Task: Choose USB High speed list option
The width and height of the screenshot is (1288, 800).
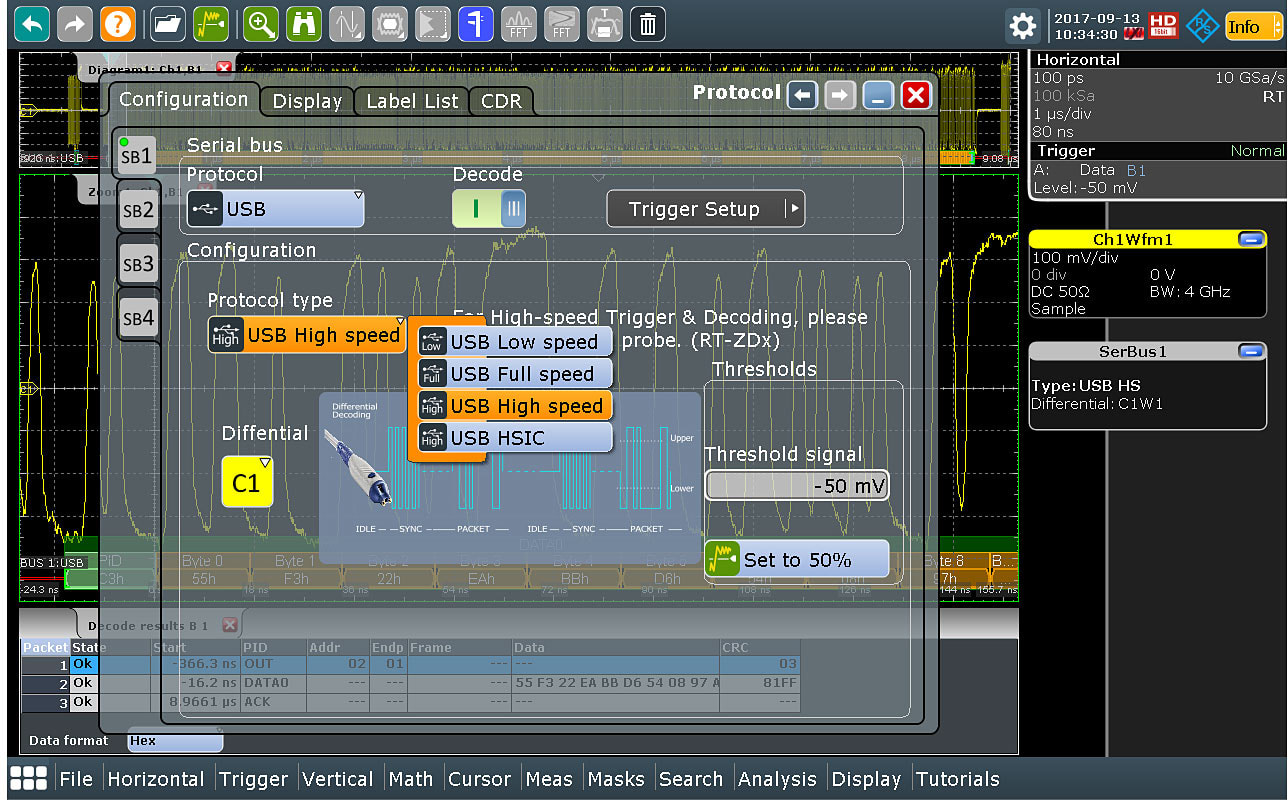Action: [515, 406]
